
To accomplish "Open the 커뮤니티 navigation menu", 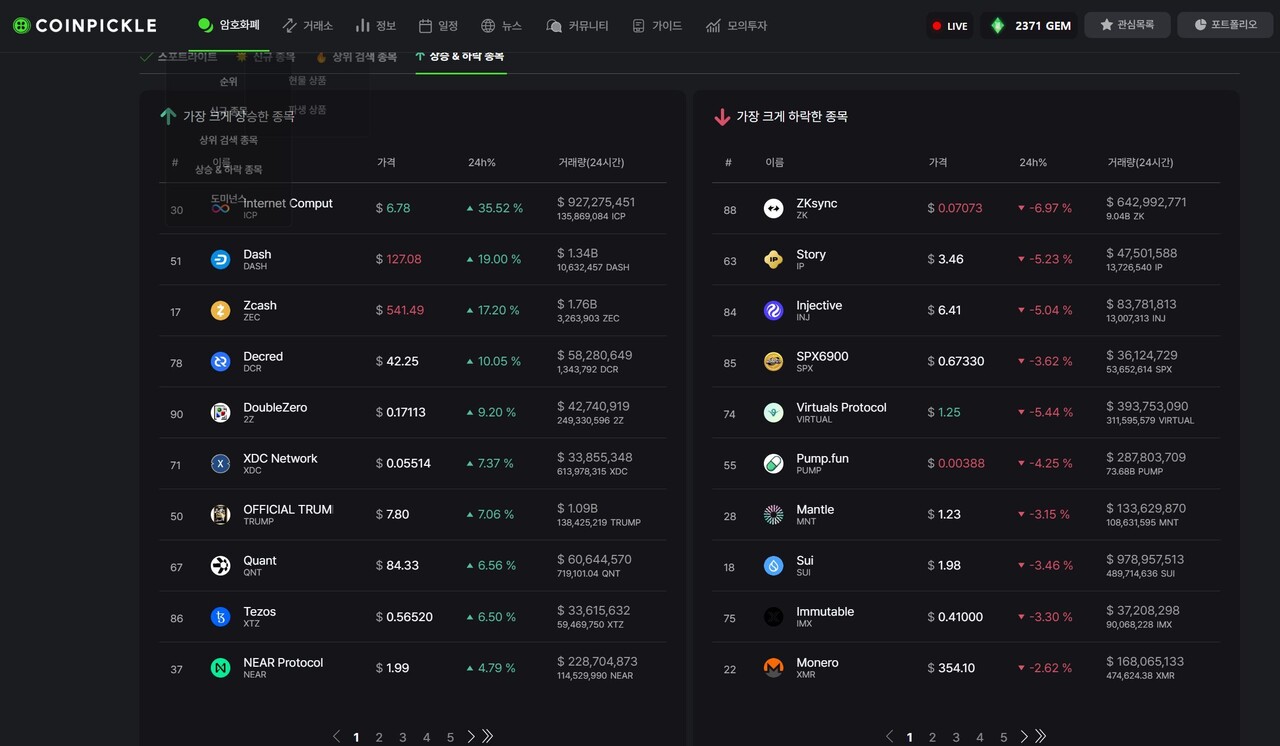I will [x=577, y=26].
